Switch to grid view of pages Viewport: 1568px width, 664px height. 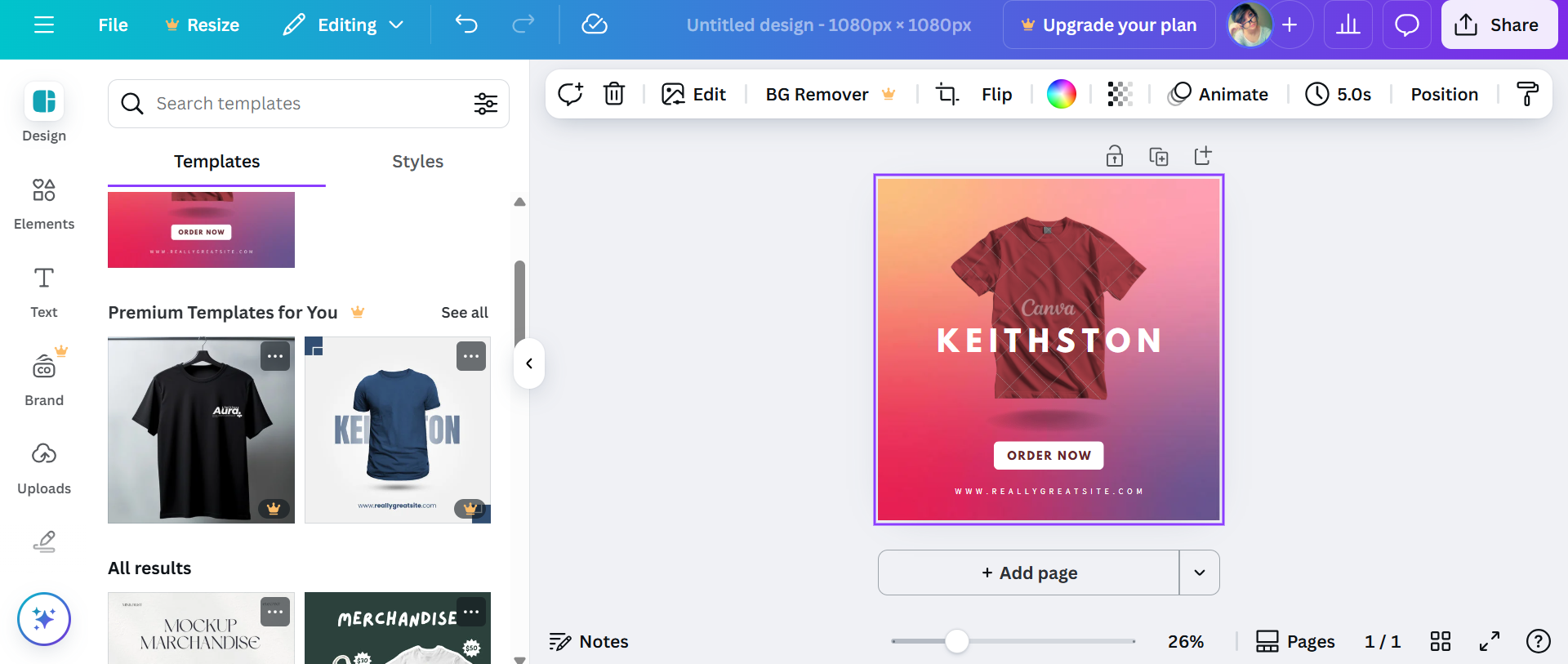[x=1441, y=642]
